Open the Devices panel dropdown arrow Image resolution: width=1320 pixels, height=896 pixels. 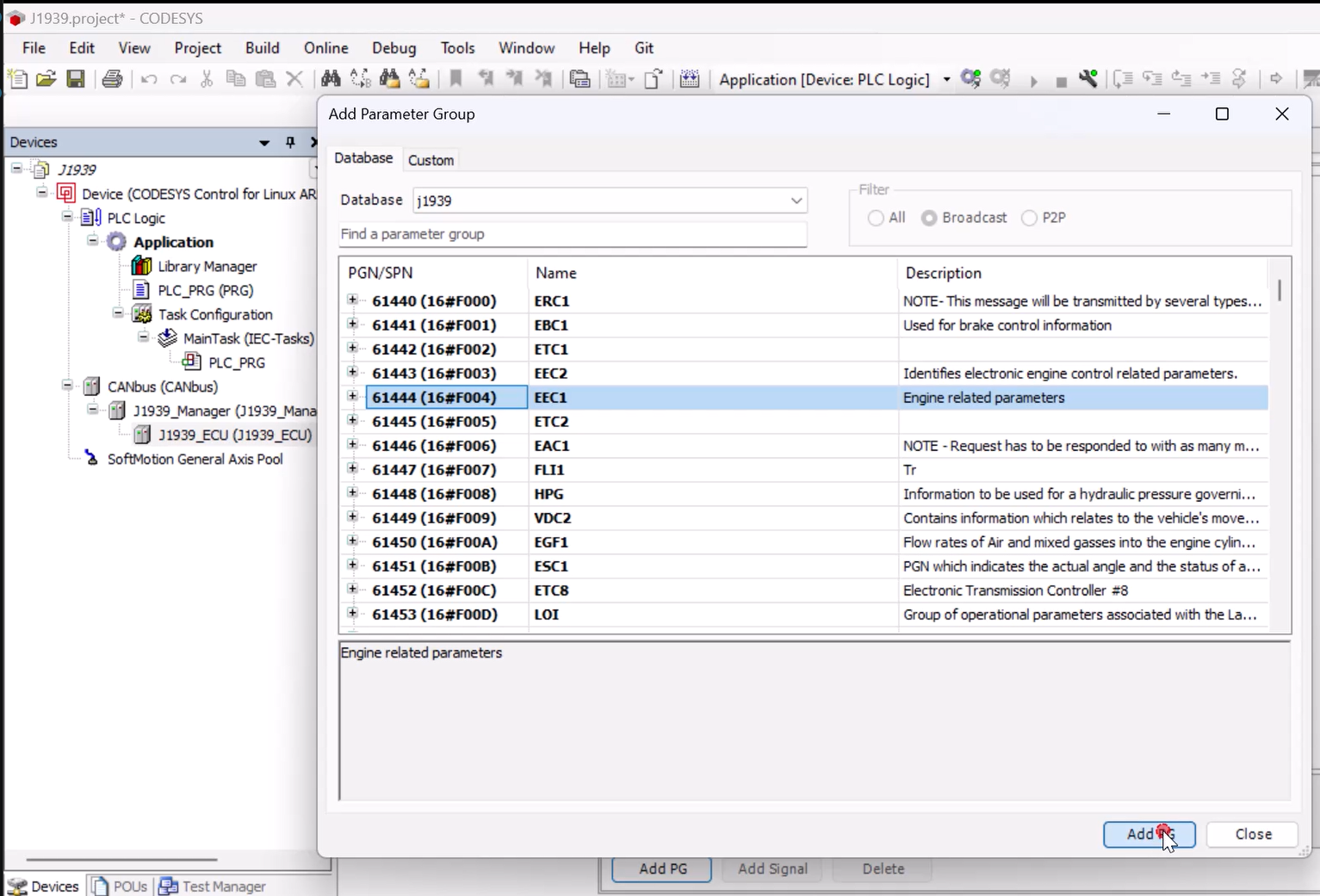[x=264, y=143]
